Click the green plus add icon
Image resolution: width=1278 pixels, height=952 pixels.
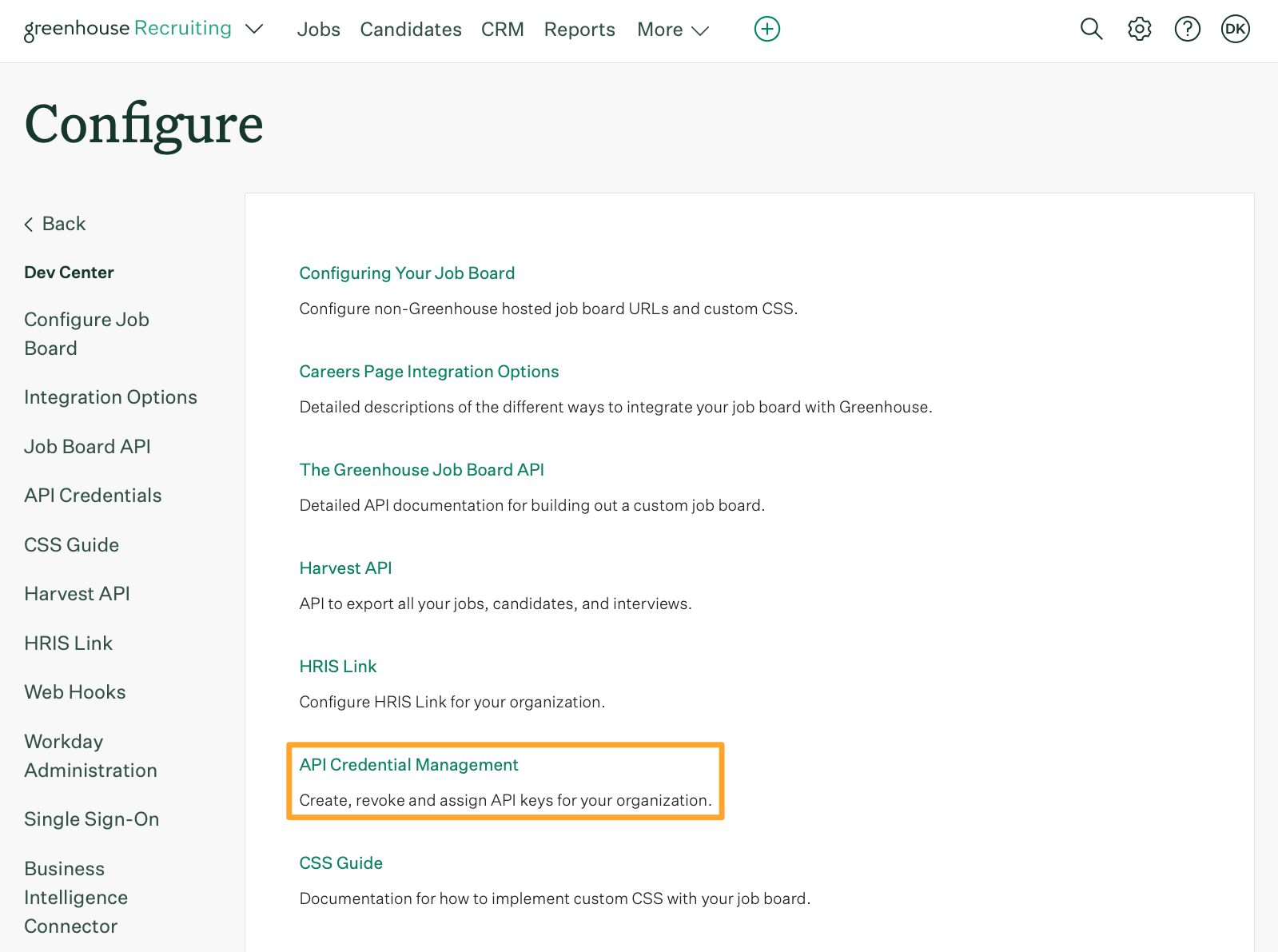coord(767,29)
